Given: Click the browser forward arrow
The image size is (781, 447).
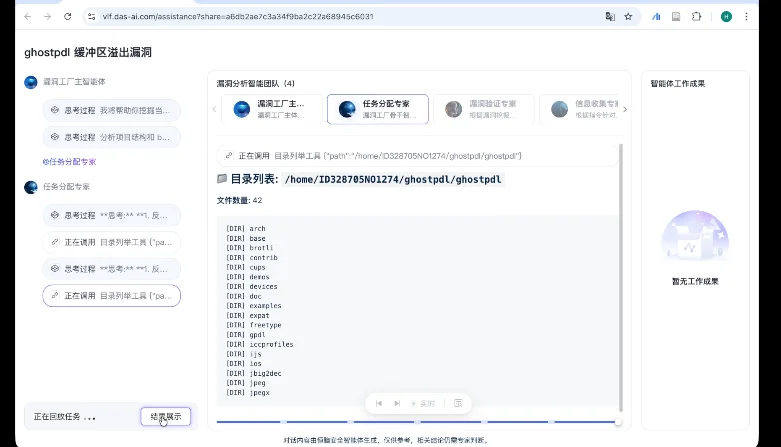Looking at the screenshot, I should point(47,16).
